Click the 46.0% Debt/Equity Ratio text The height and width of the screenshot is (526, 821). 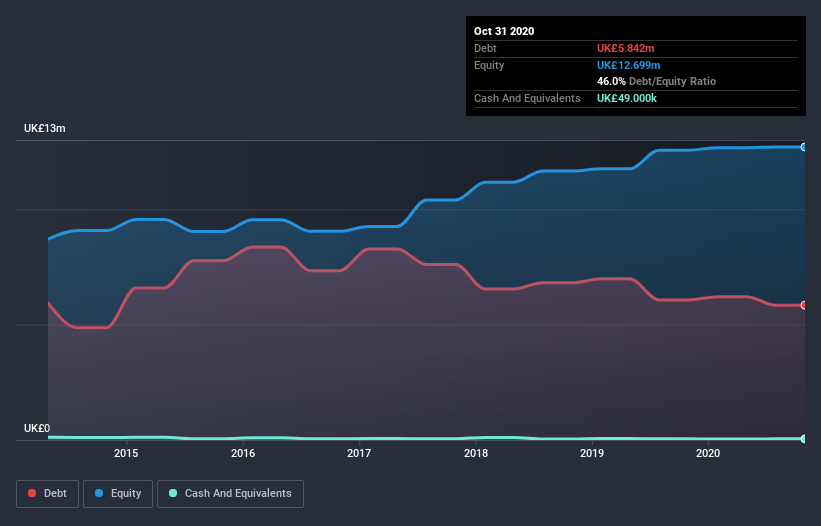coord(657,81)
